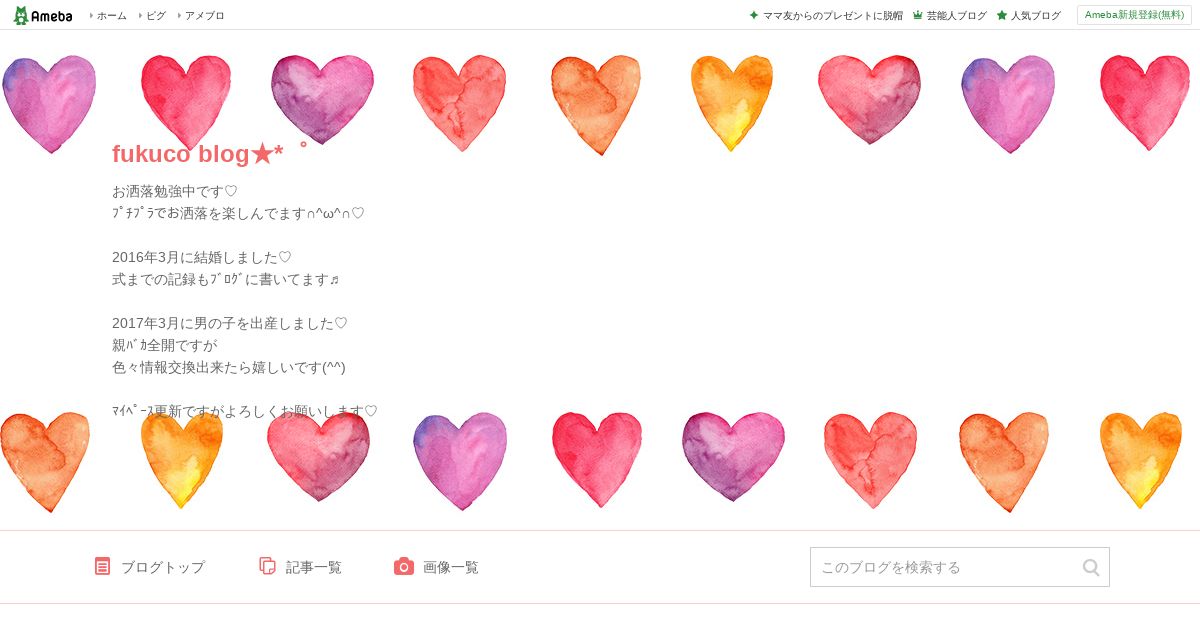Open the ママ友からのプレゼントに脱帽 headline link
The height and width of the screenshot is (630, 1200).
(x=832, y=15)
